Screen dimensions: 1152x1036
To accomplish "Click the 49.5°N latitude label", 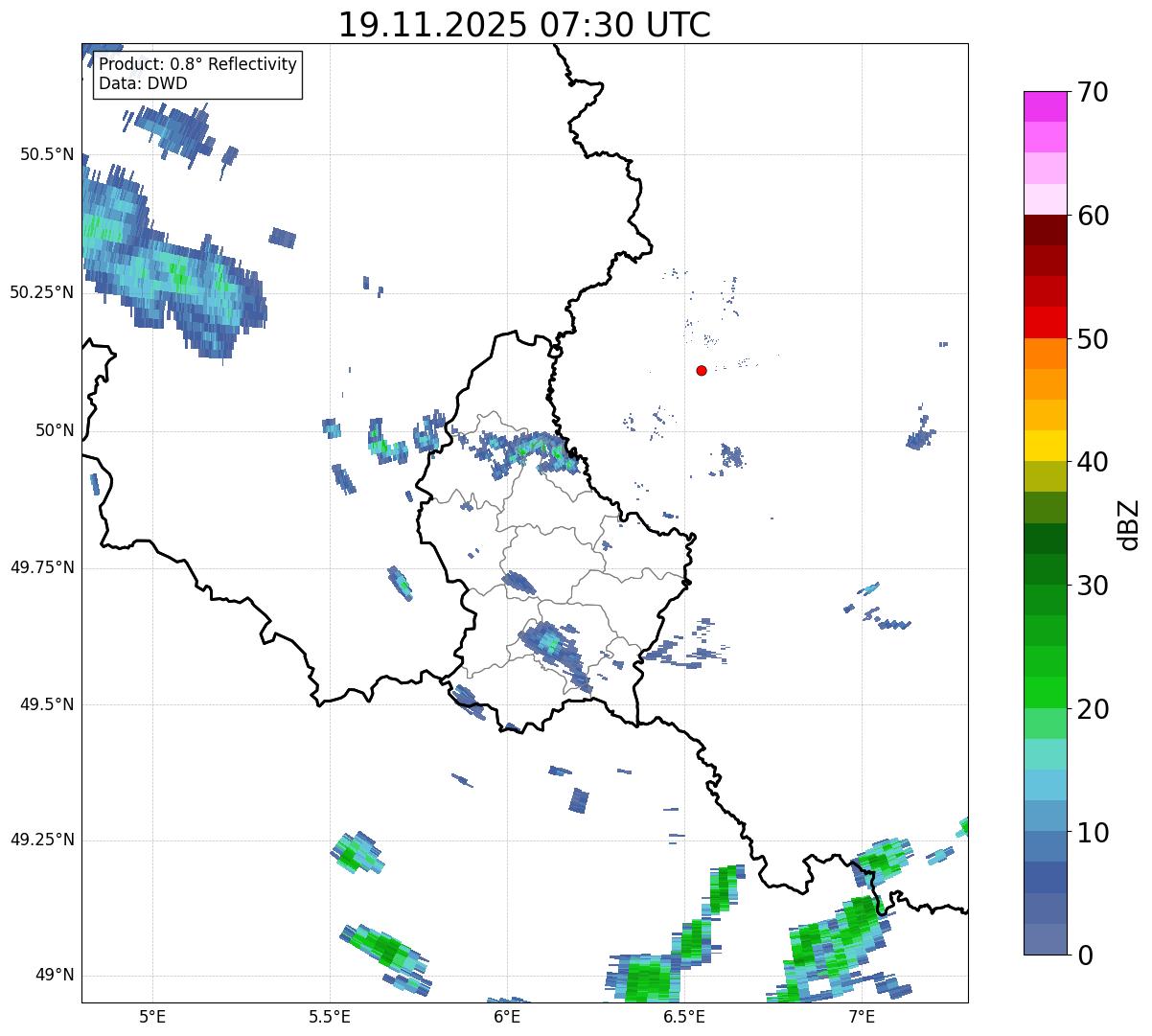I will (46, 704).
